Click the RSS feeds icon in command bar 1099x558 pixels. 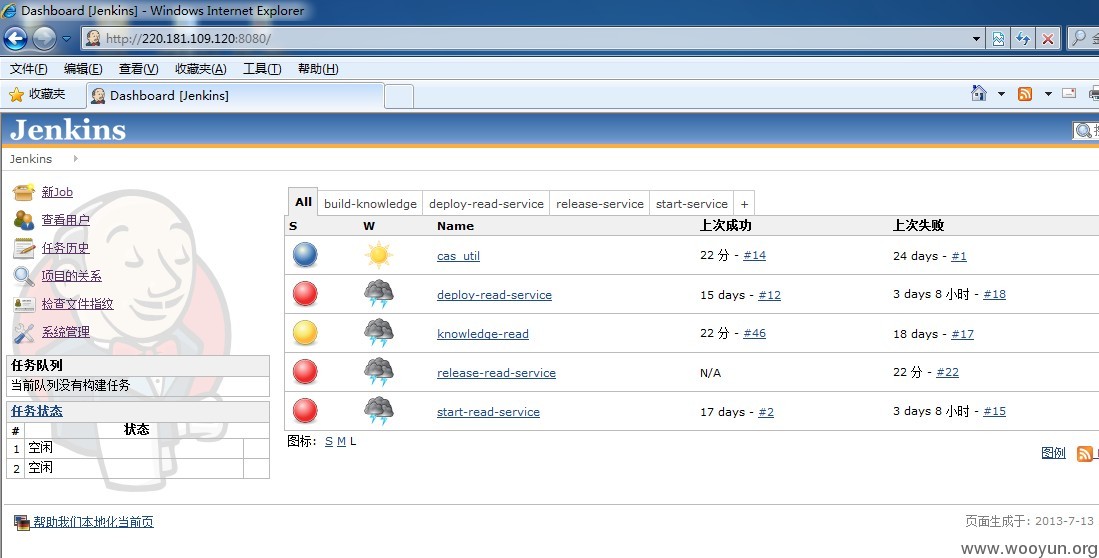click(x=1025, y=94)
